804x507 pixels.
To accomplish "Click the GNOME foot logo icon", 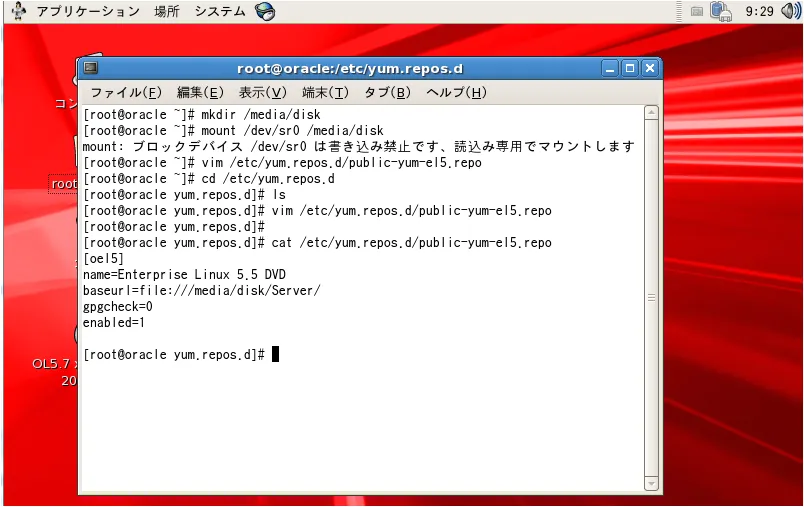I will point(18,11).
